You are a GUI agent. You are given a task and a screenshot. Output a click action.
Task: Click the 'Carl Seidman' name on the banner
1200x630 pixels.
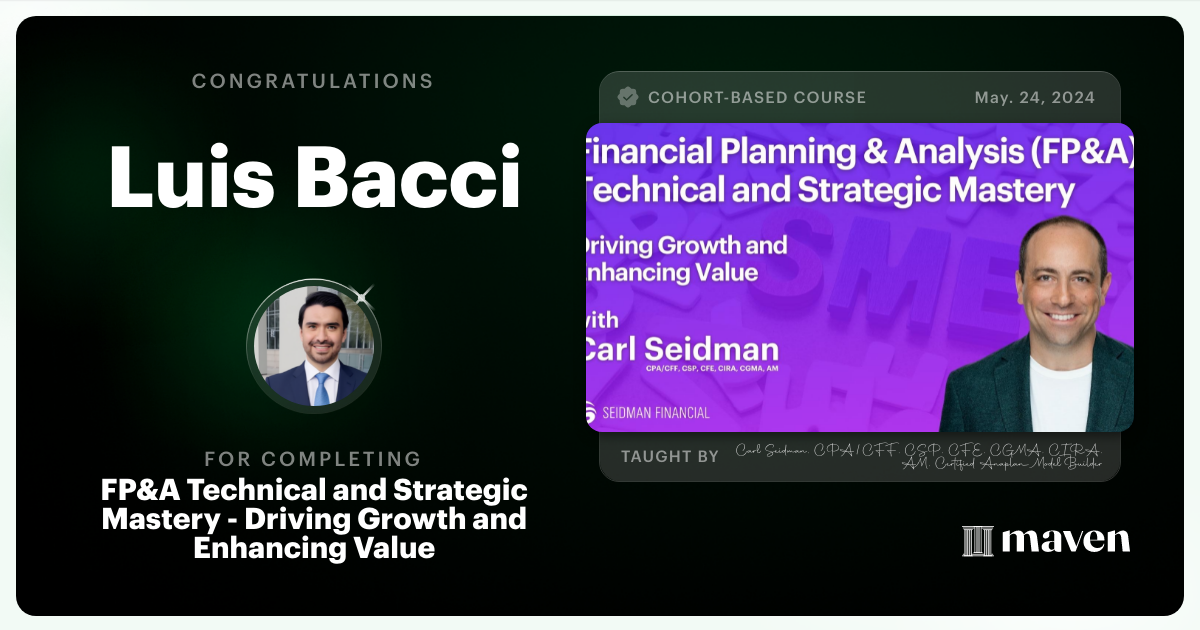coord(682,351)
